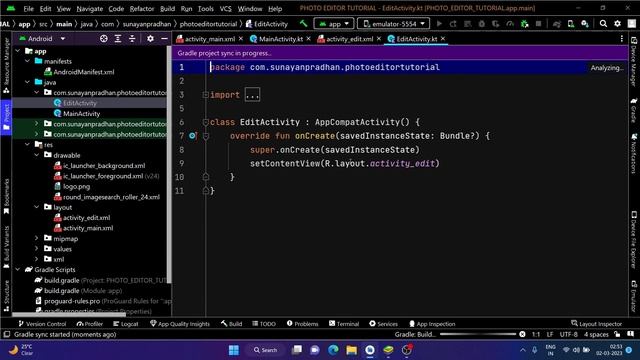The width and height of the screenshot is (640, 360).
Task: Fold the EditActivity class block
Action: 206,122
